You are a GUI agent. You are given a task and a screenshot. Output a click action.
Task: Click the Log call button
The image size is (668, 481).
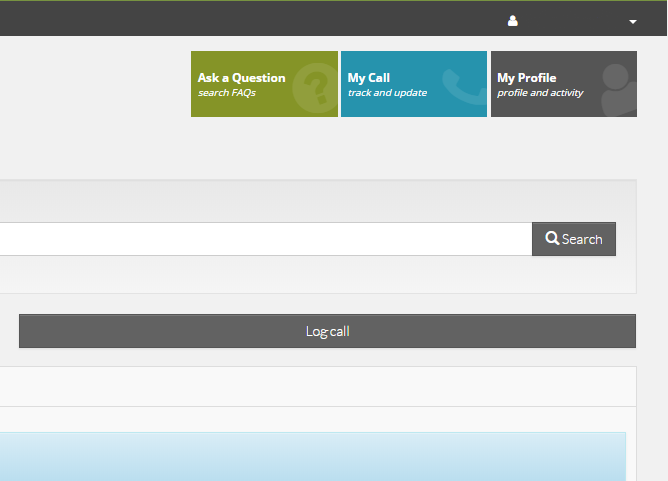pos(327,331)
